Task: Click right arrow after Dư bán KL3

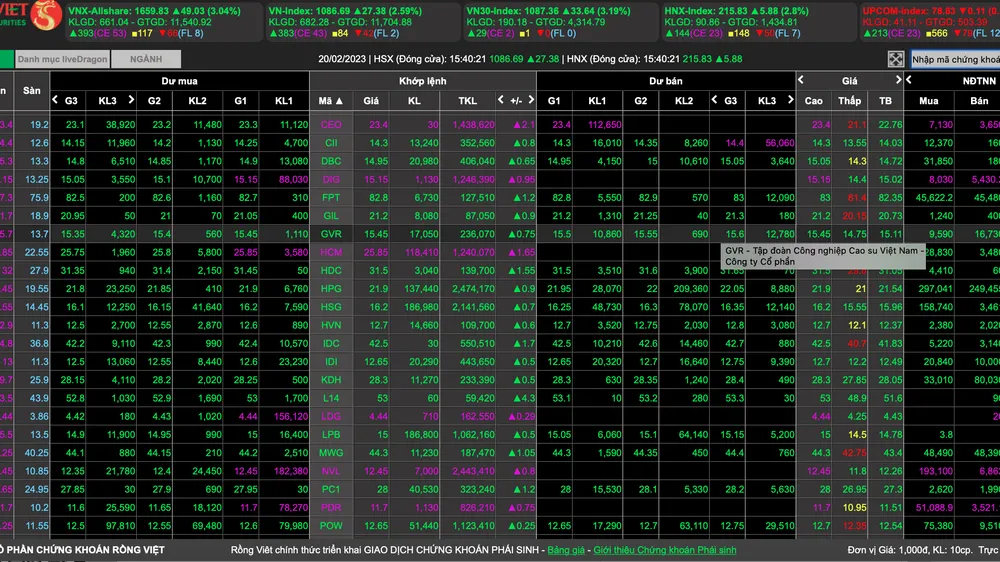Action: [x=790, y=100]
